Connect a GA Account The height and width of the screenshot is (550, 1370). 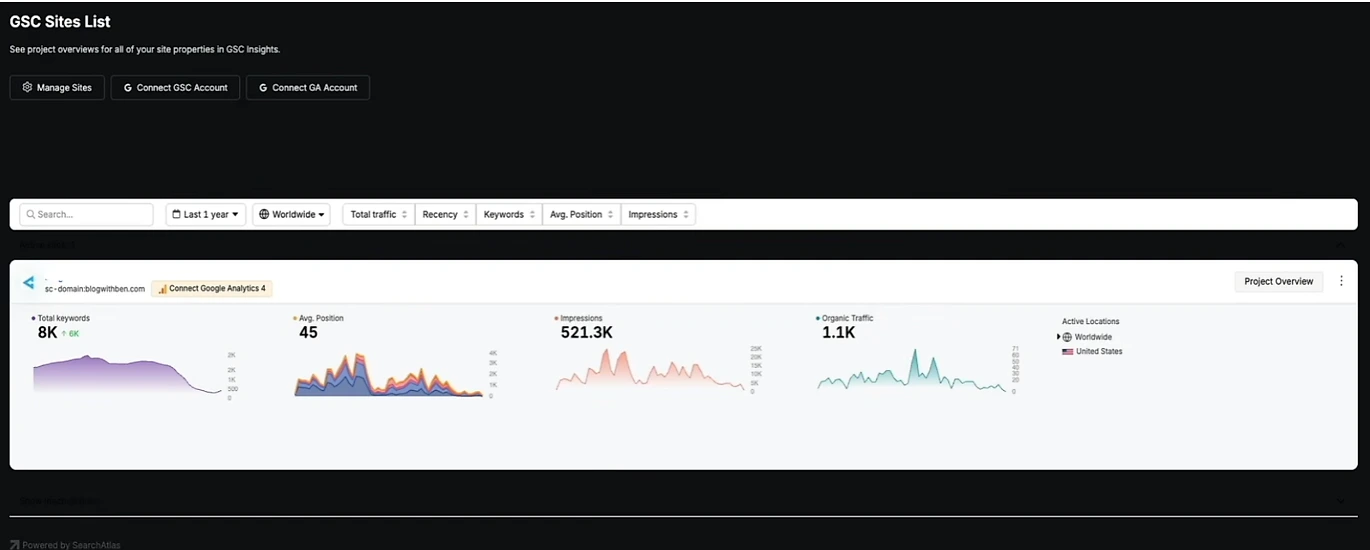point(308,88)
